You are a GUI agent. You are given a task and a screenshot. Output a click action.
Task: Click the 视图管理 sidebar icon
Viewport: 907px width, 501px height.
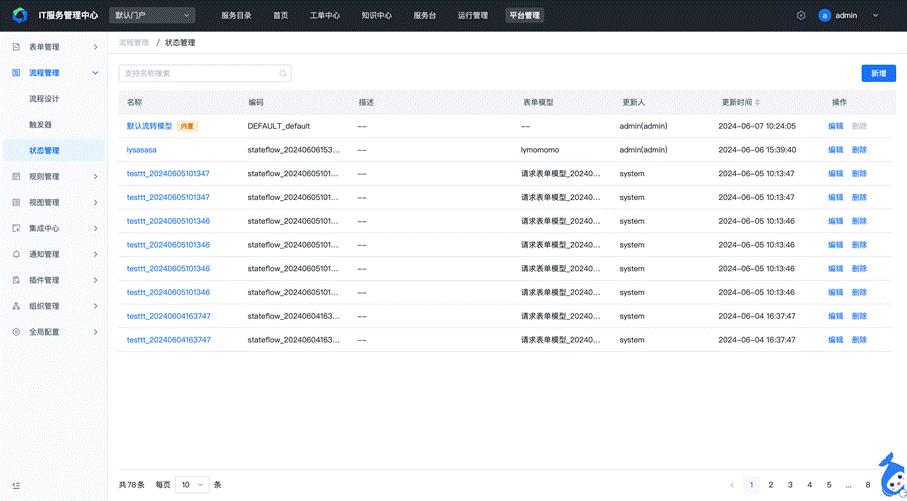(x=16, y=202)
